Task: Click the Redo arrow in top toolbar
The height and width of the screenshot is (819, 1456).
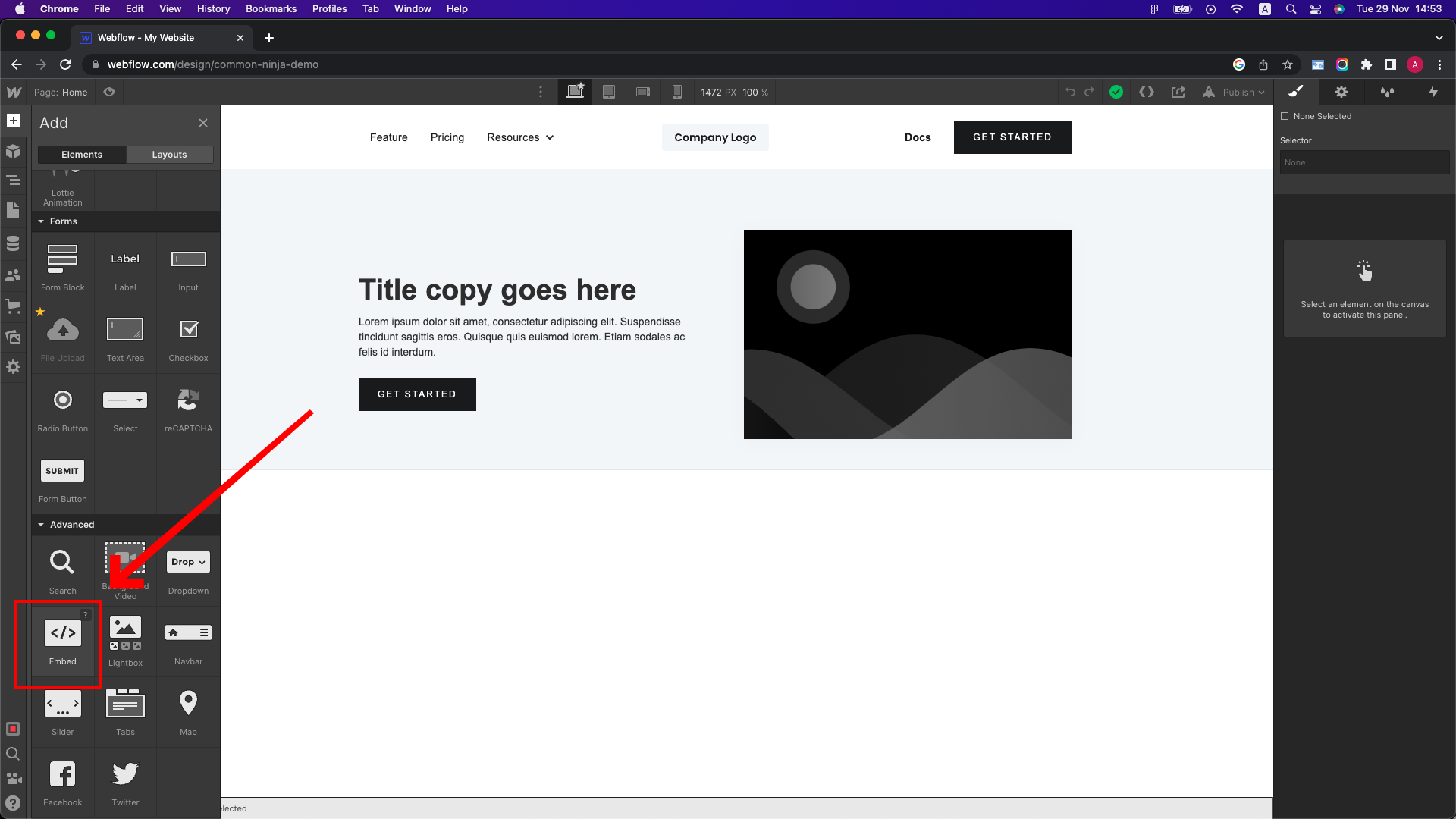Action: 1090,92
